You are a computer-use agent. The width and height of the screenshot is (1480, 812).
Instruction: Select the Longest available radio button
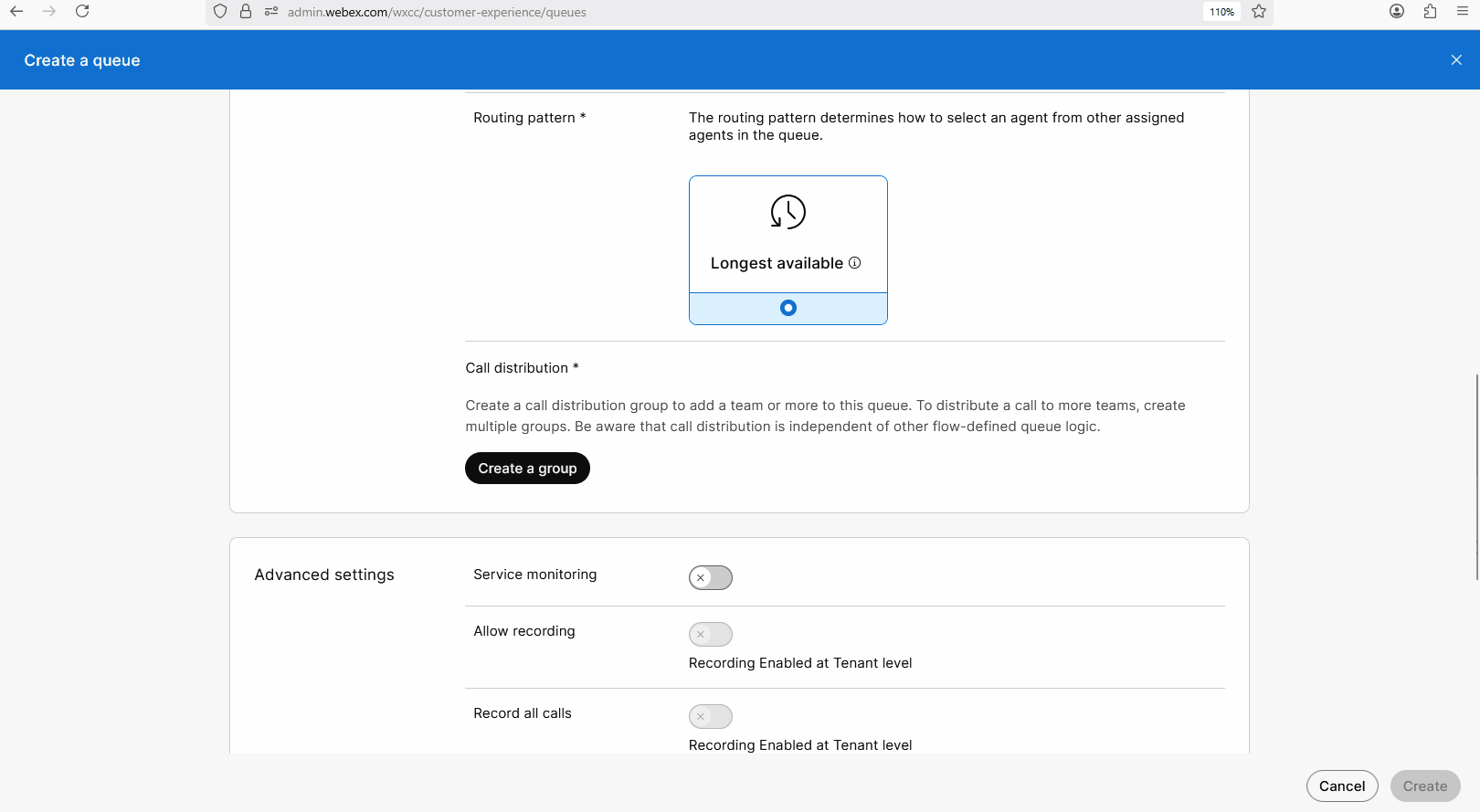point(788,308)
